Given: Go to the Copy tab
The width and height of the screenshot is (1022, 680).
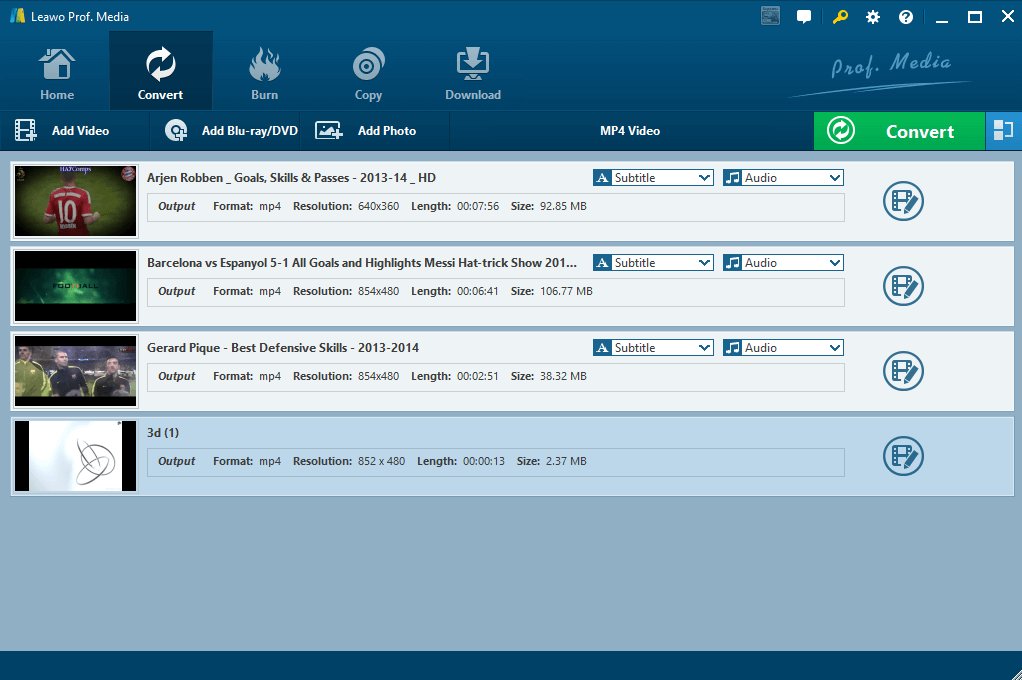Looking at the screenshot, I should 368,74.
